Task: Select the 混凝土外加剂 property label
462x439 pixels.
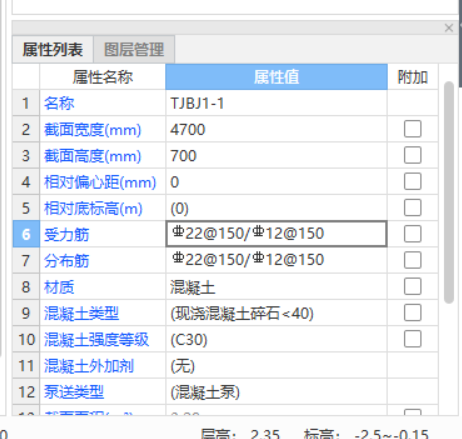Action: pos(89,366)
